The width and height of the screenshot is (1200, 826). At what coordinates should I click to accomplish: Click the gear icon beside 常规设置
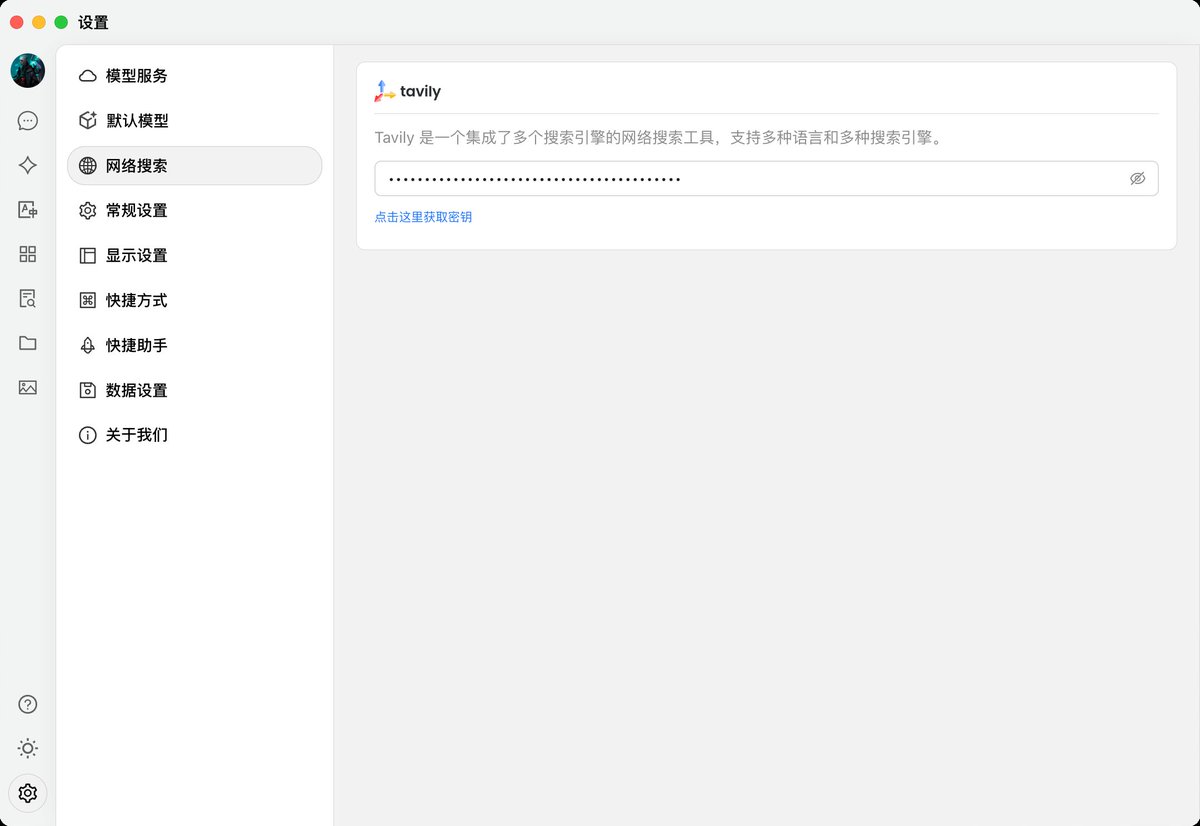pos(88,211)
